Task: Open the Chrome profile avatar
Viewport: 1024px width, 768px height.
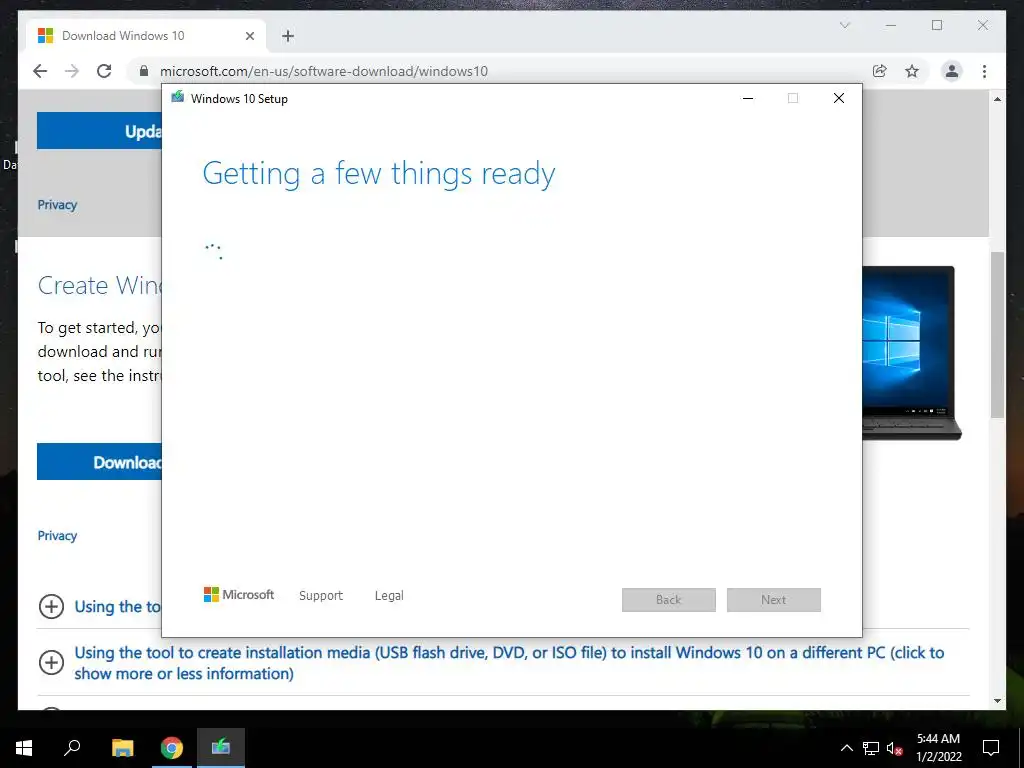Action: pos(952,71)
